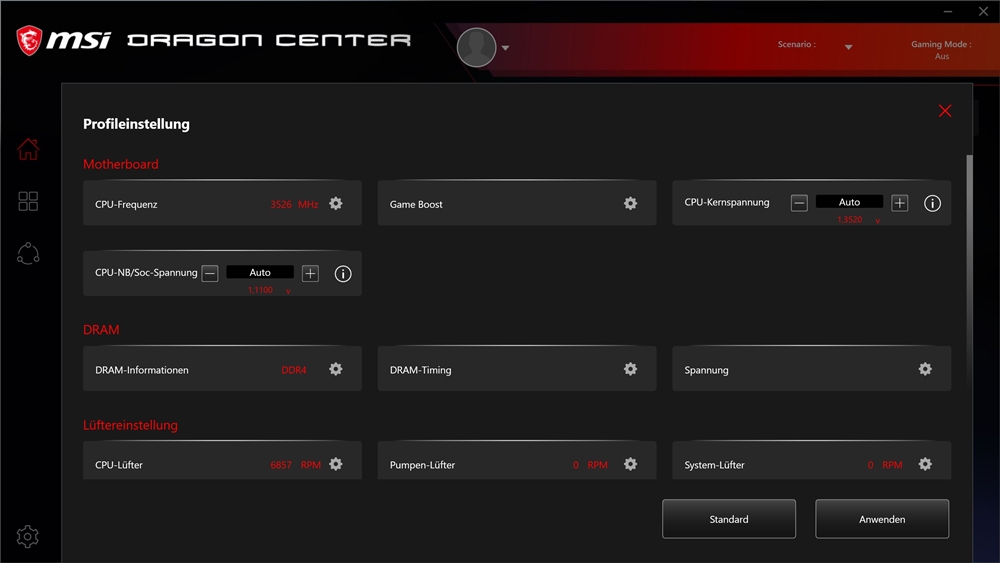The image size is (1000, 563).
Task: Click the DRAM-Timing label
Action: pos(420,370)
